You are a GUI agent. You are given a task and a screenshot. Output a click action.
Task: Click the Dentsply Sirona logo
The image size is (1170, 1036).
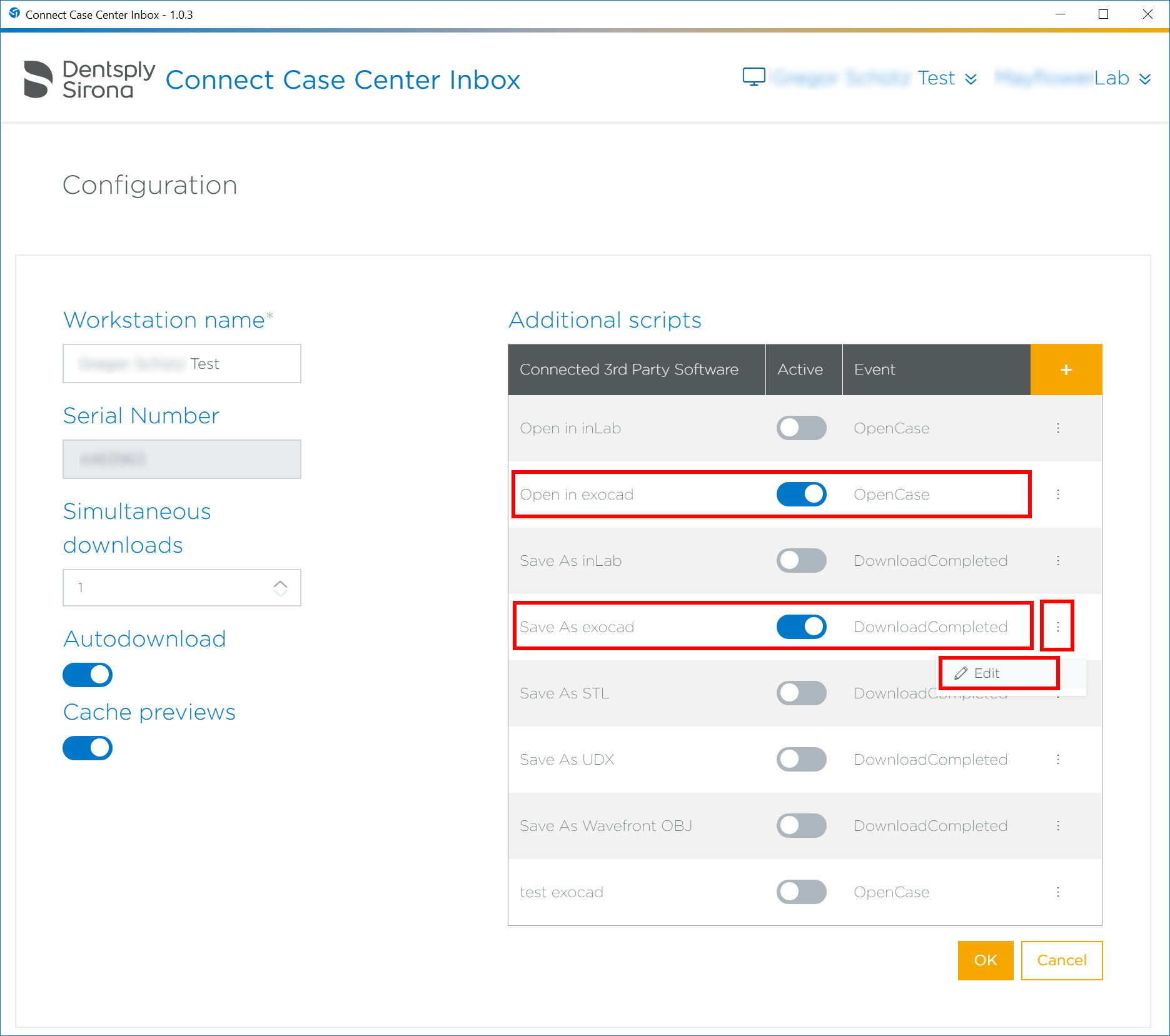click(x=89, y=79)
